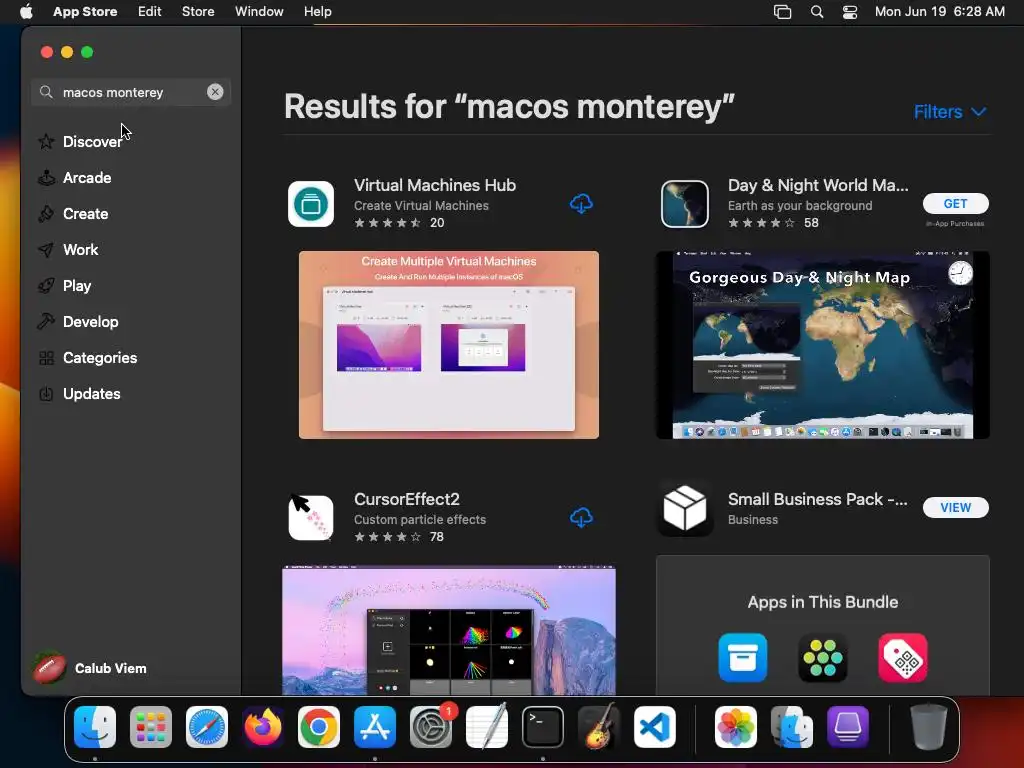The height and width of the screenshot is (768, 1024).
Task: Get the Day & Night World Map app
Action: (x=955, y=204)
